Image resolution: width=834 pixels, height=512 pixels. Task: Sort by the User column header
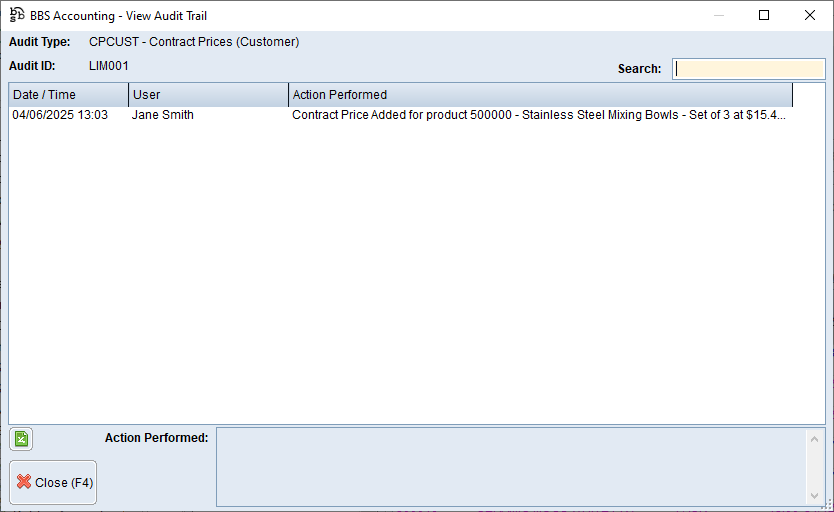(x=208, y=95)
